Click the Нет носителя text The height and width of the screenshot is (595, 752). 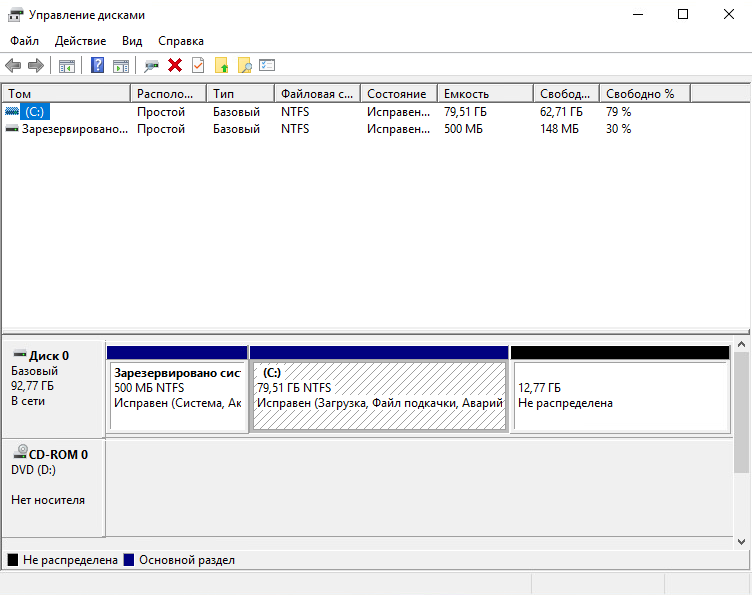pos(48,500)
